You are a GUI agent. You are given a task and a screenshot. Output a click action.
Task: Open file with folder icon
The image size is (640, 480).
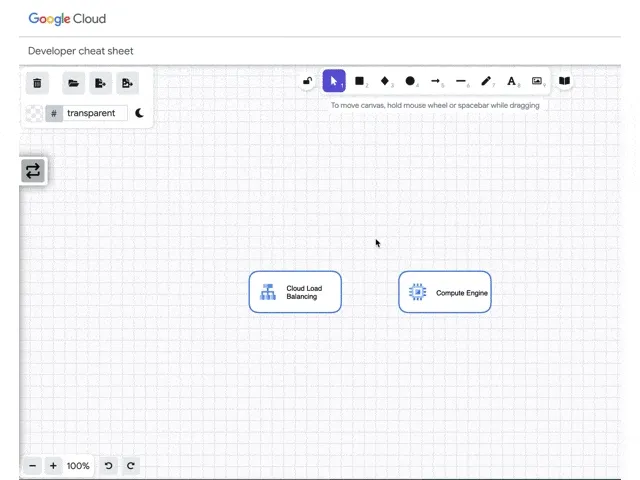pos(73,83)
